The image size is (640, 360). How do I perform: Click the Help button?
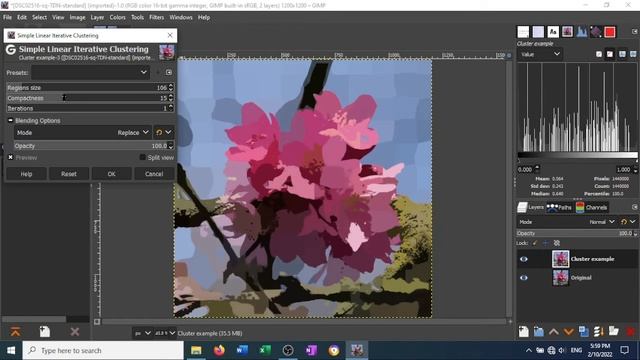(x=26, y=174)
